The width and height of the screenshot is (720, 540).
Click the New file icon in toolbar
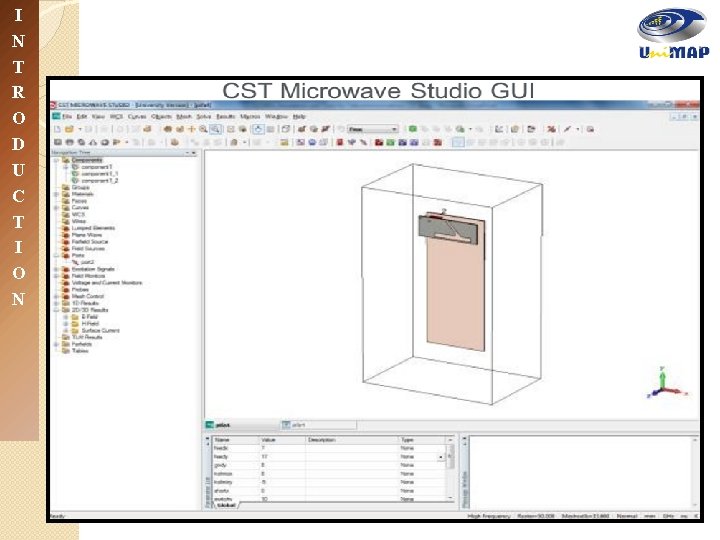(57, 129)
